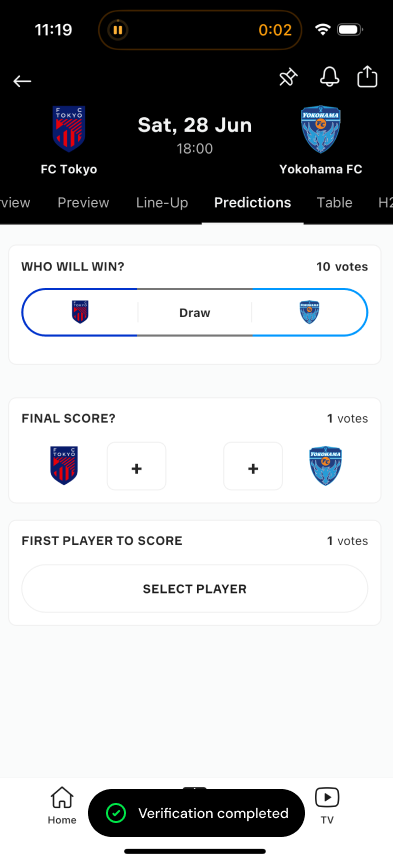Tap the back arrow icon
The width and height of the screenshot is (393, 861).
pyautogui.click(x=22, y=81)
